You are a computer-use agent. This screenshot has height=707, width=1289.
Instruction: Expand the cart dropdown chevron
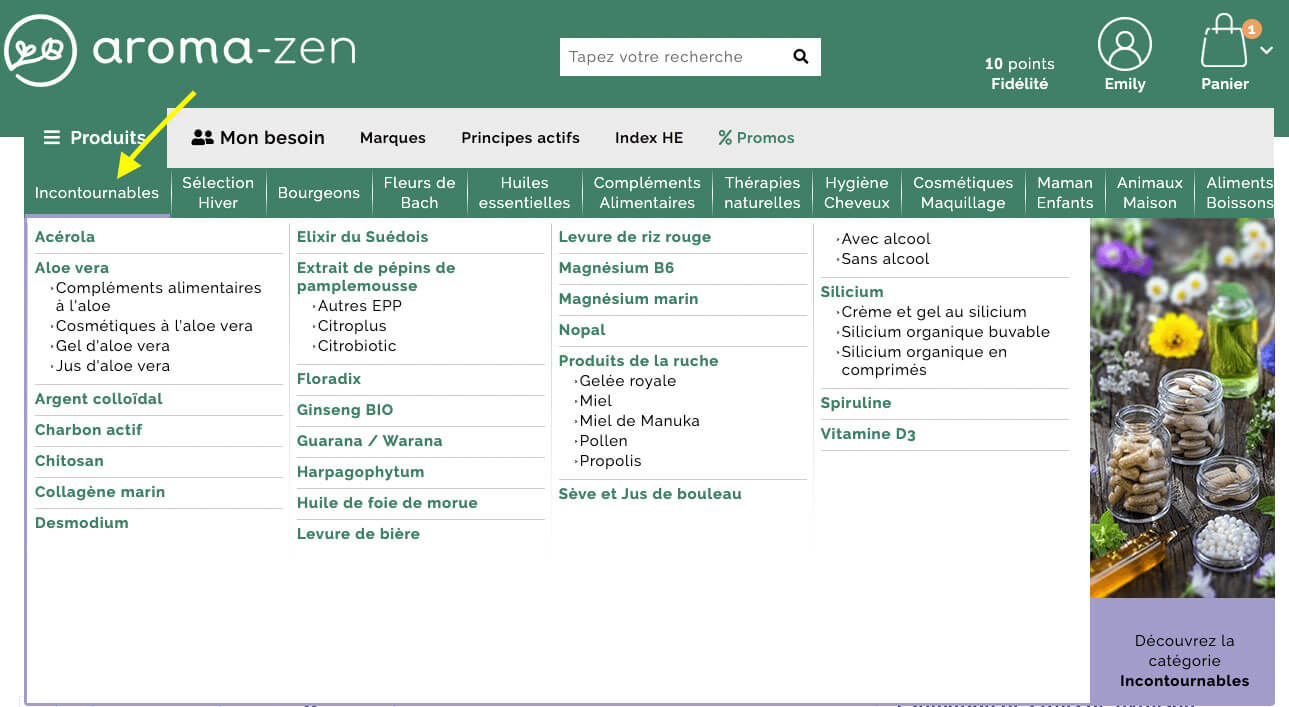(1266, 50)
